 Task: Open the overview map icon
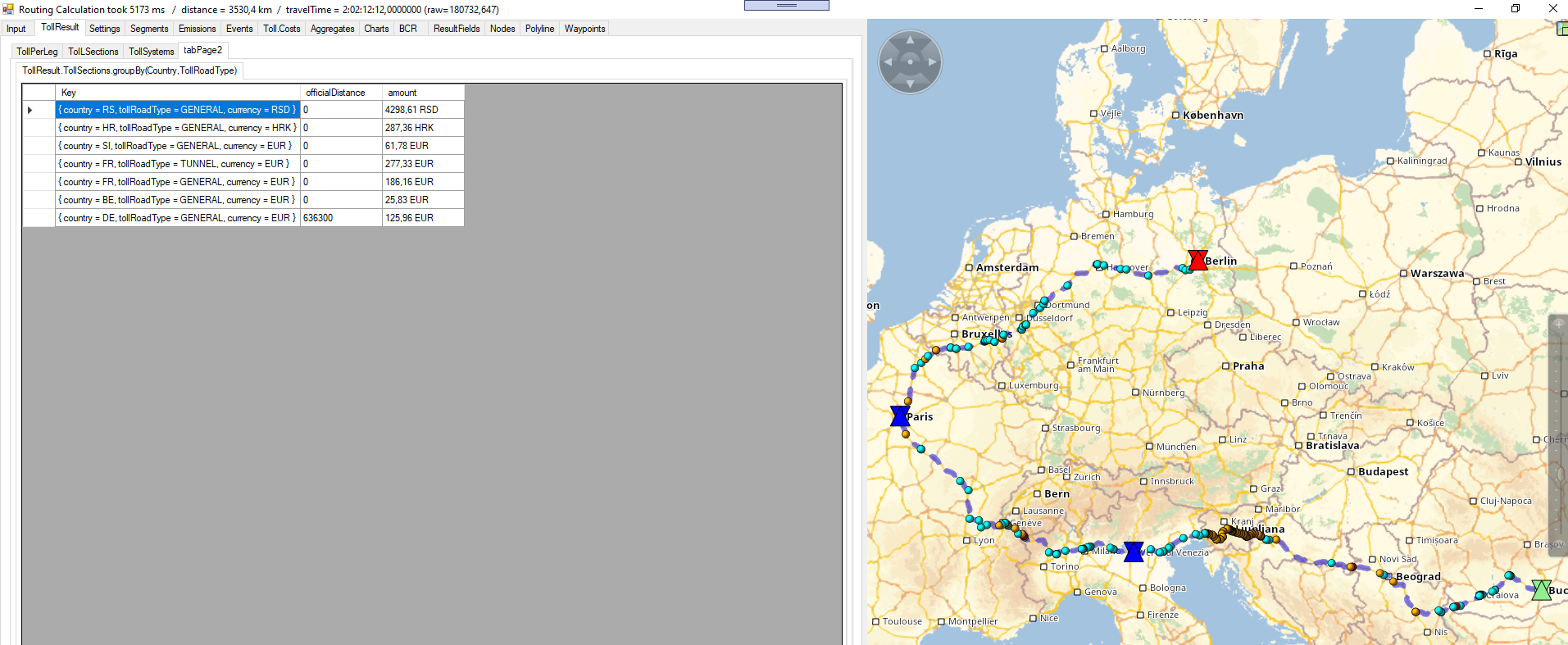(x=1562, y=29)
